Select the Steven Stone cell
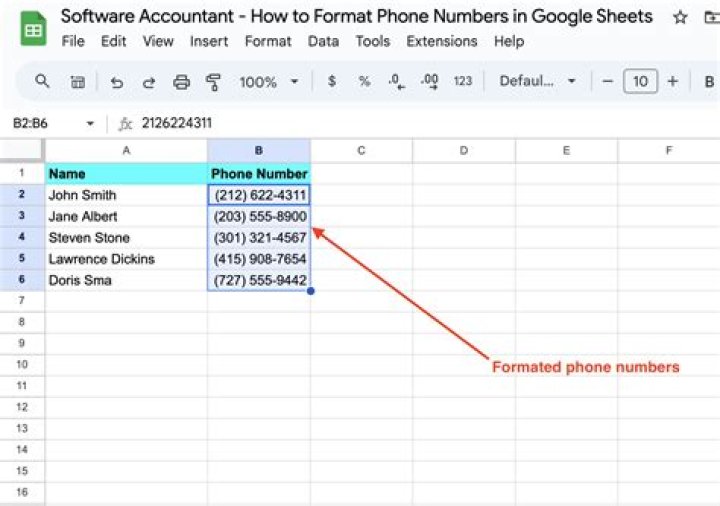 (x=126, y=238)
